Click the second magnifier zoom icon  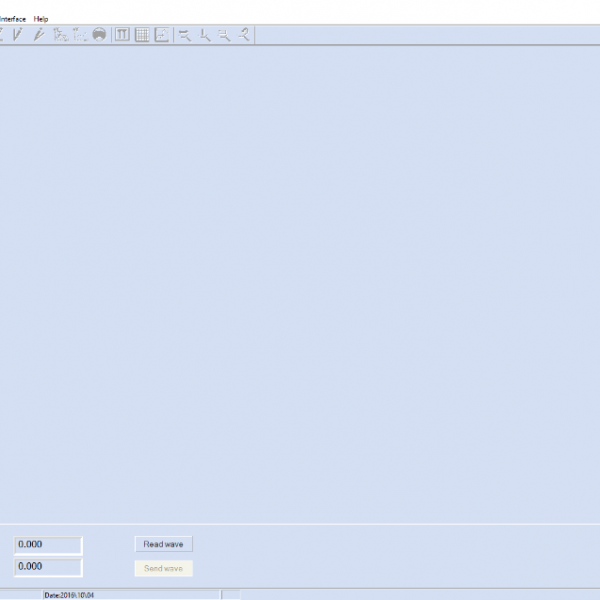[x=205, y=35]
